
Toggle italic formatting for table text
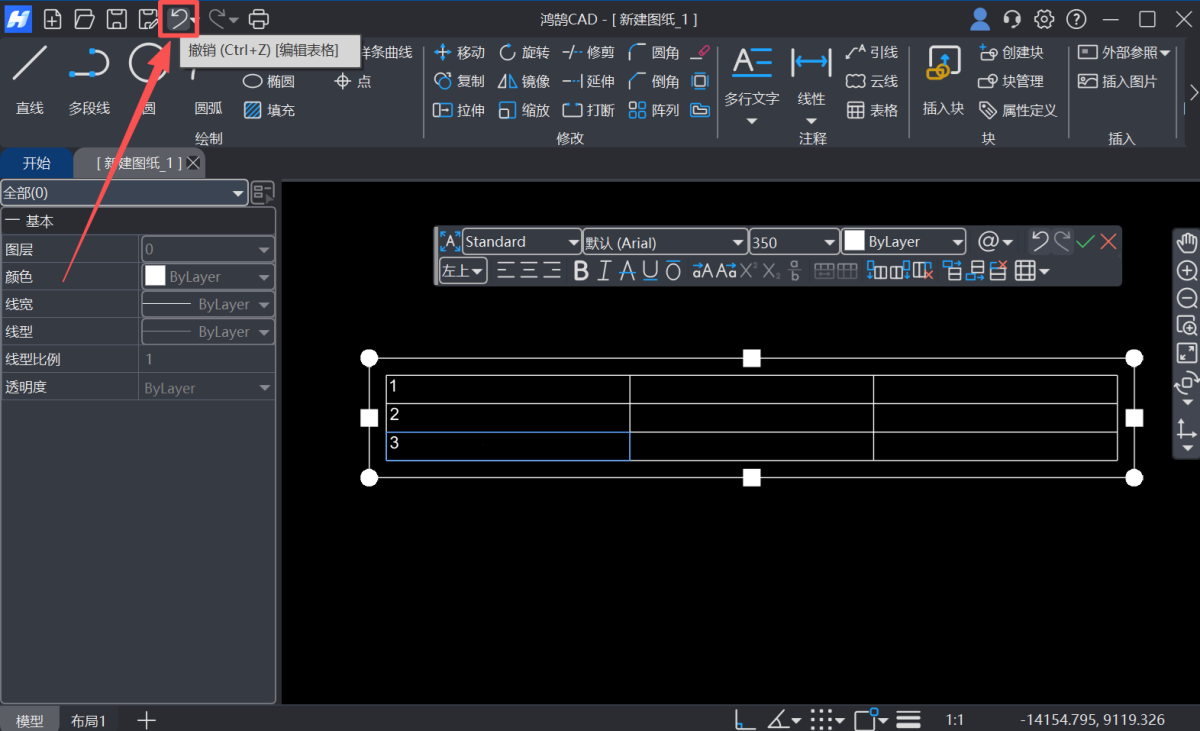[604, 270]
